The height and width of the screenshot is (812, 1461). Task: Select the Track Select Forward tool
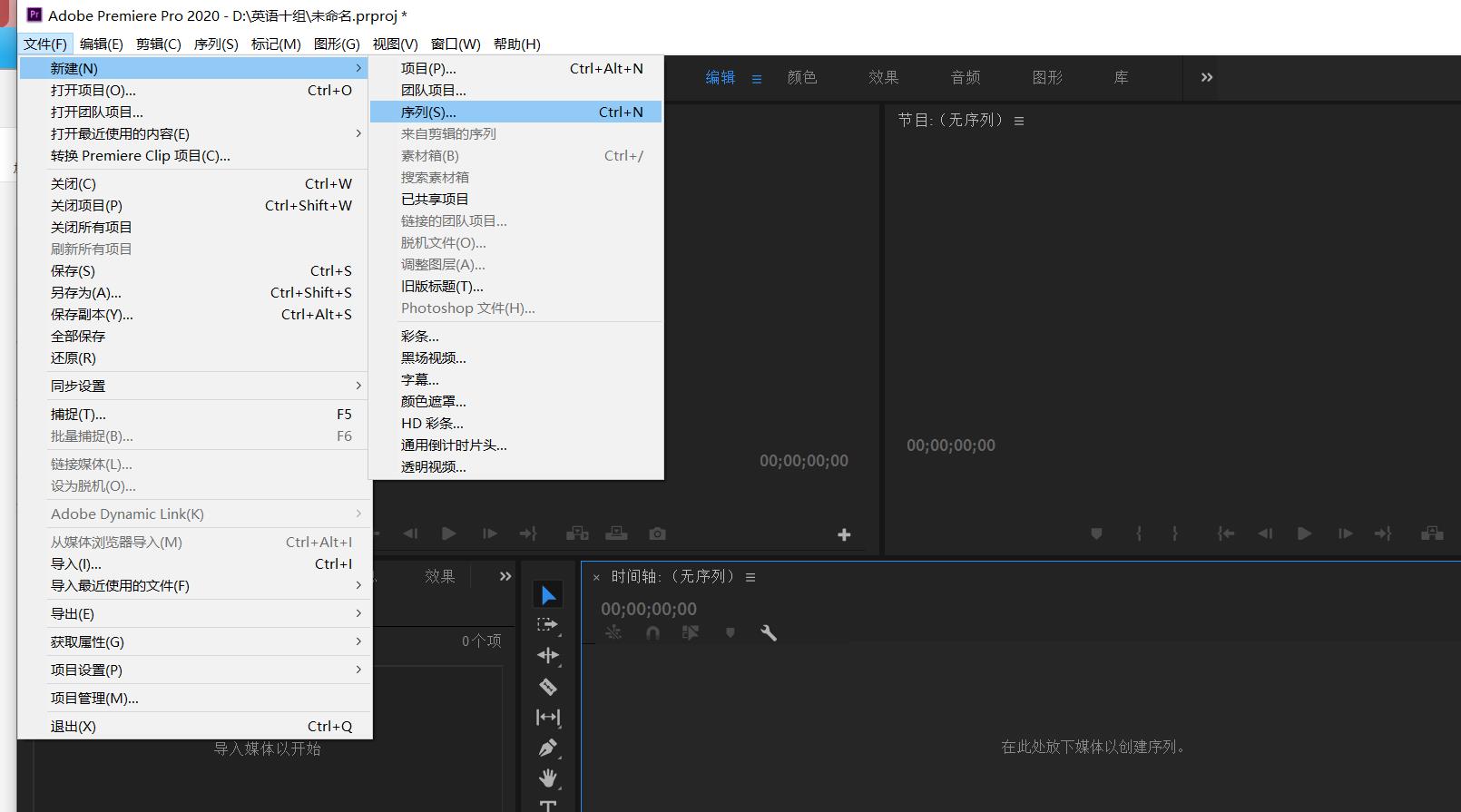548,625
